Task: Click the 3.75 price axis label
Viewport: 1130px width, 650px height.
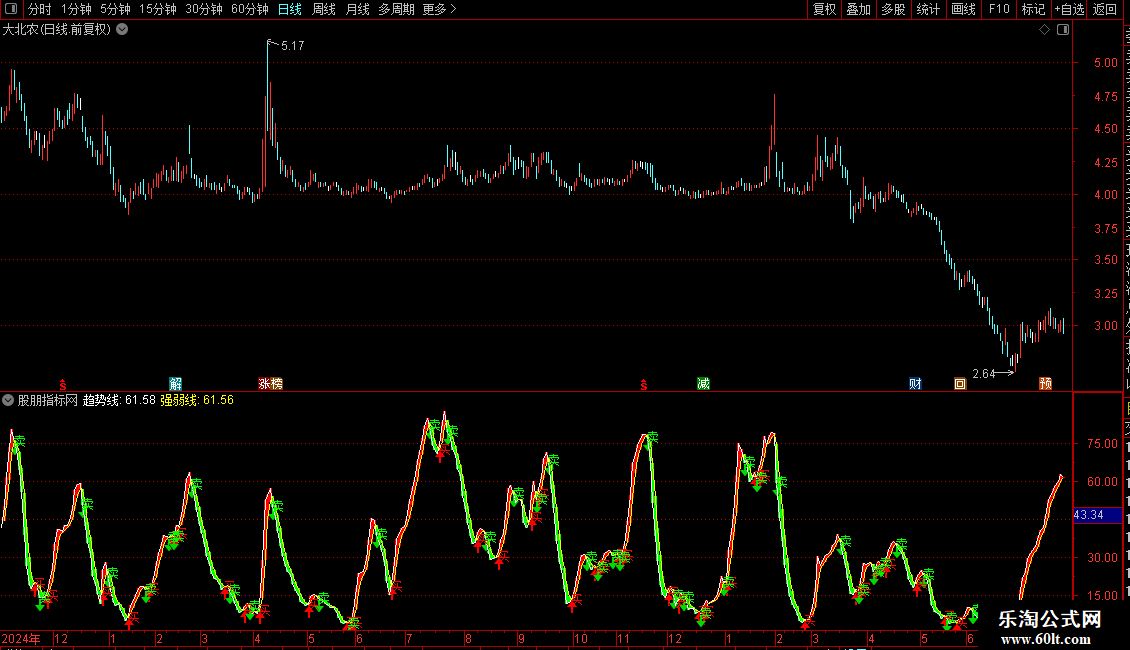Action: click(x=1105, y=228)
